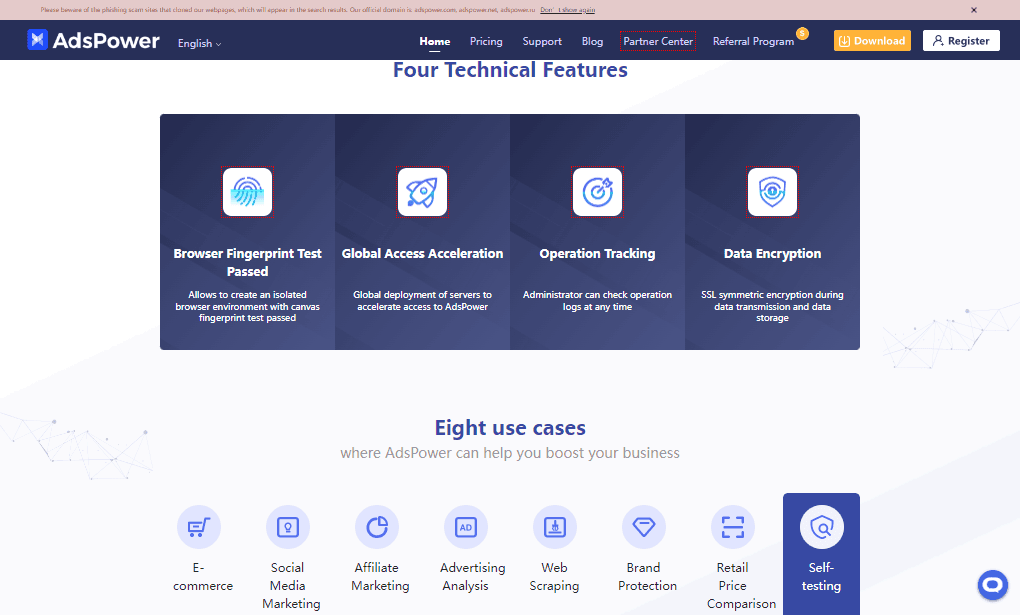Select the E-commerce cart icon
1020x615 pixels.
199,527
